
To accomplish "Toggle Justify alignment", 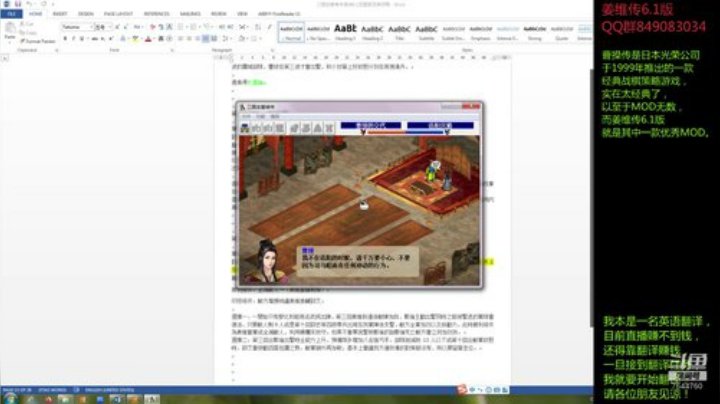I will tap(206, 39).
